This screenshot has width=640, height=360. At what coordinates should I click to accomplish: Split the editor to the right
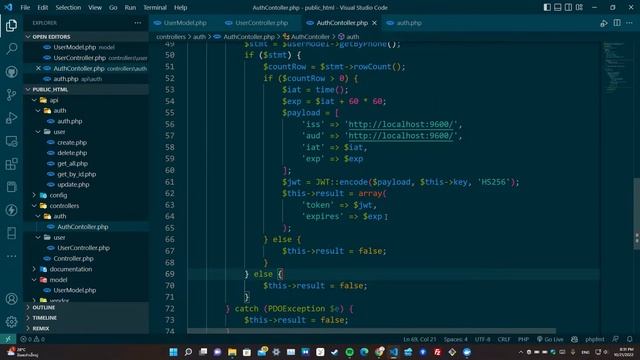click(617, 23)
